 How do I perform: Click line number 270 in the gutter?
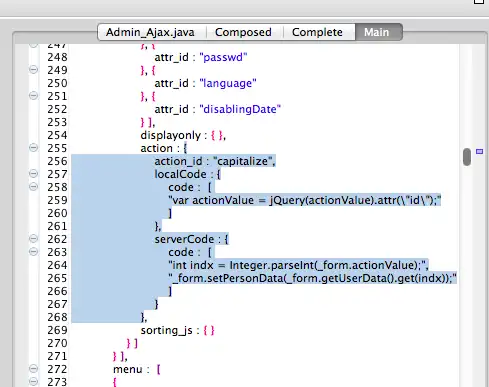pyautogui.click(x=57, y=343)
